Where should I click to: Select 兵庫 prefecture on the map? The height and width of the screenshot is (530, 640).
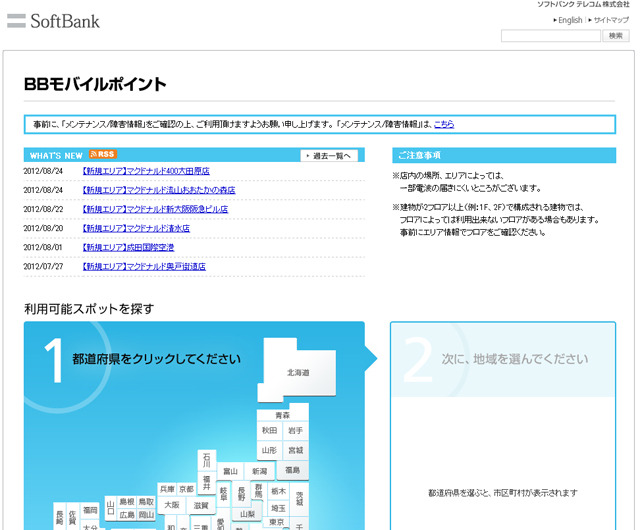[x=167, y=489]
